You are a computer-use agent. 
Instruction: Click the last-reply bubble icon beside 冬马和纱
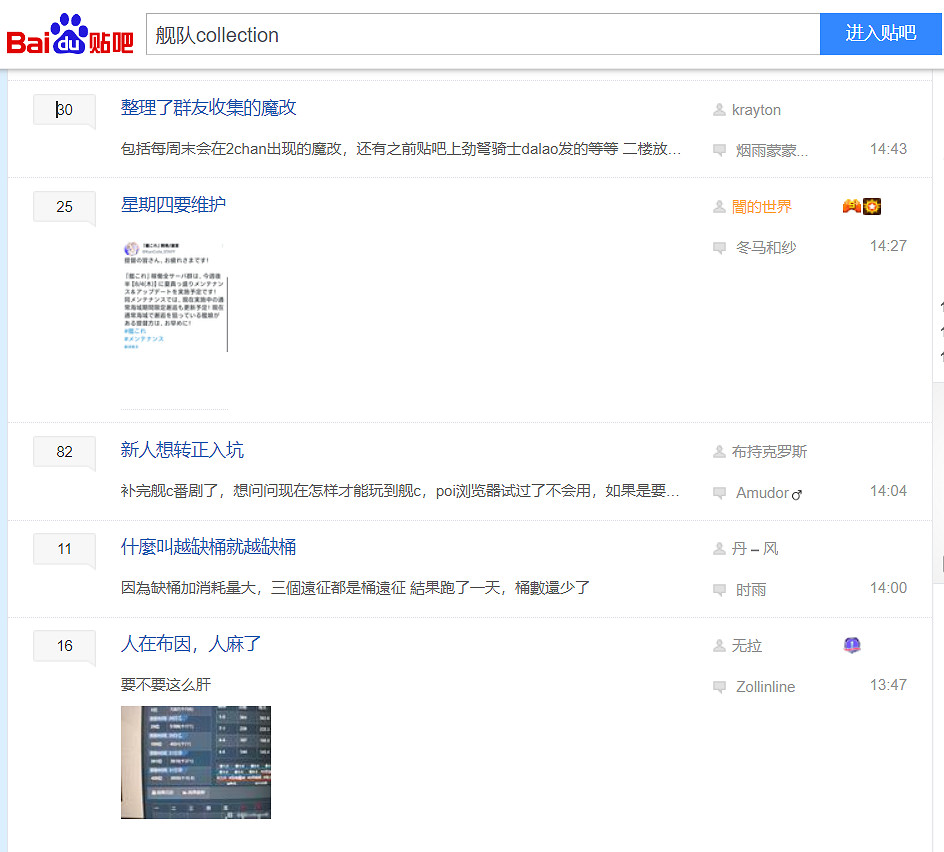(x=719, y=248)
